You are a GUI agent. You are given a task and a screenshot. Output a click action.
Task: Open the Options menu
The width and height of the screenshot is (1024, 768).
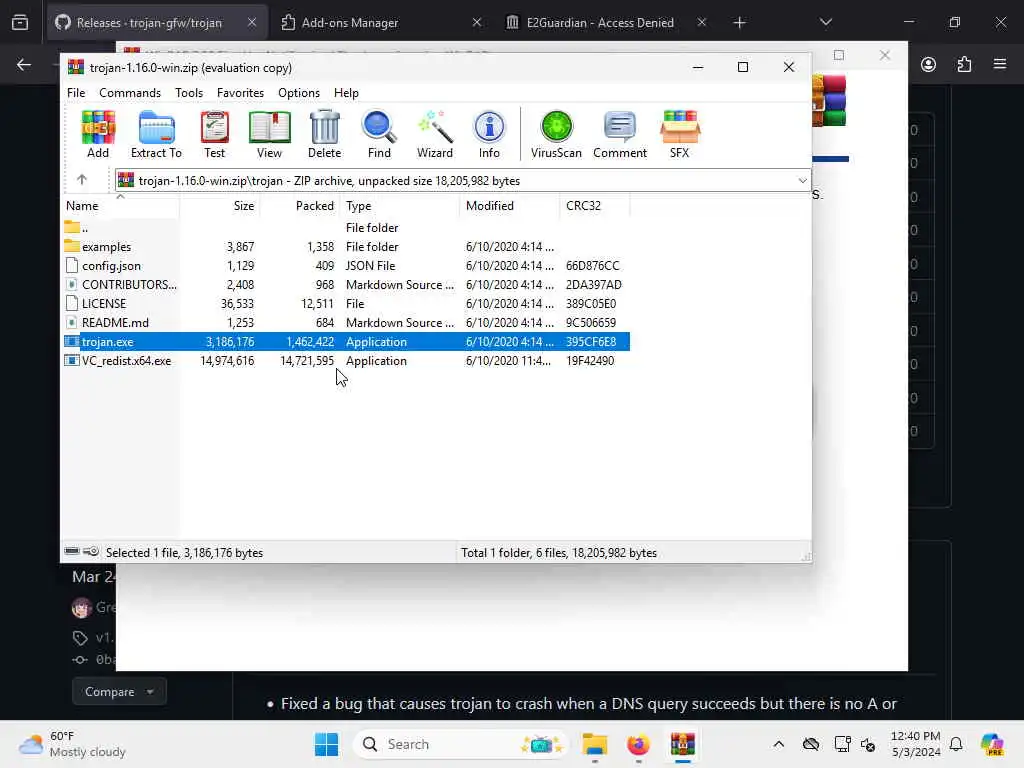click(x=298, y=93)
